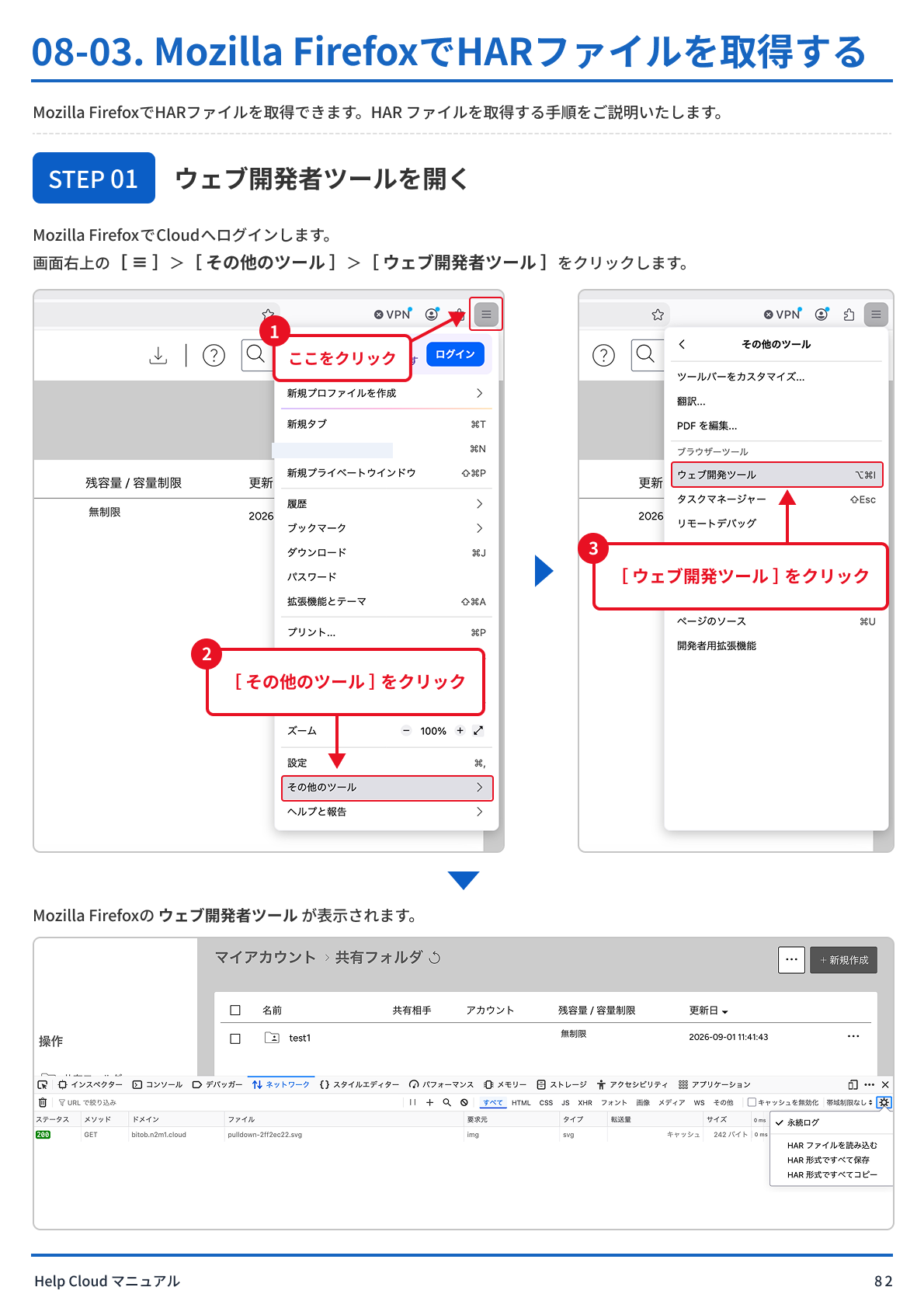
Task: Decrease zoom with the minus button
Action: pyautogui.click(x=406, y=730)
